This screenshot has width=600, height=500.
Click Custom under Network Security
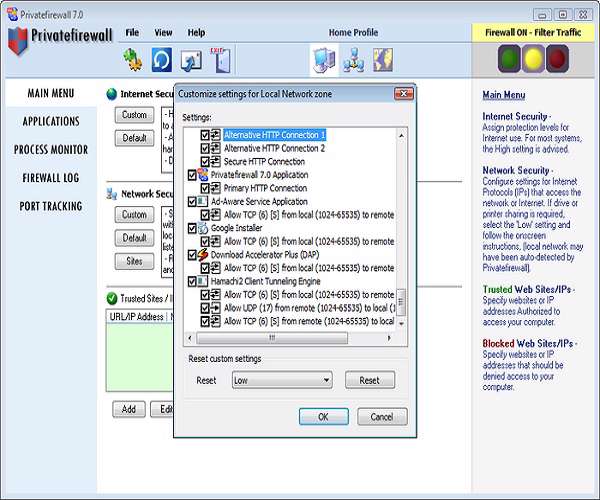click(134, 215)
